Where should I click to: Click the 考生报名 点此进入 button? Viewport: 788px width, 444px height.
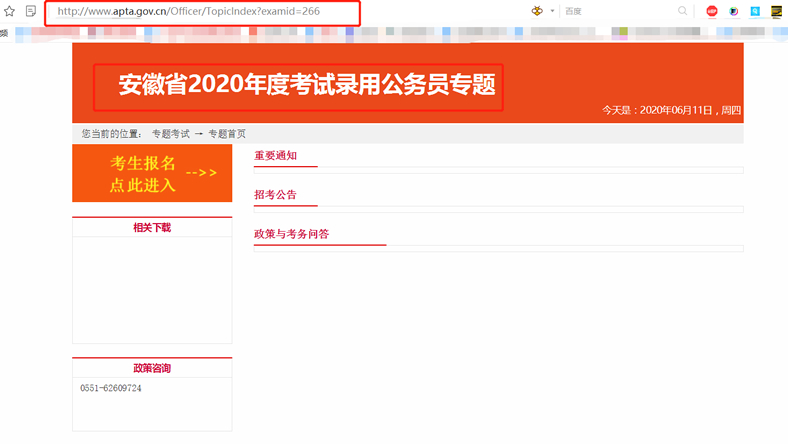tap(152, 173)
